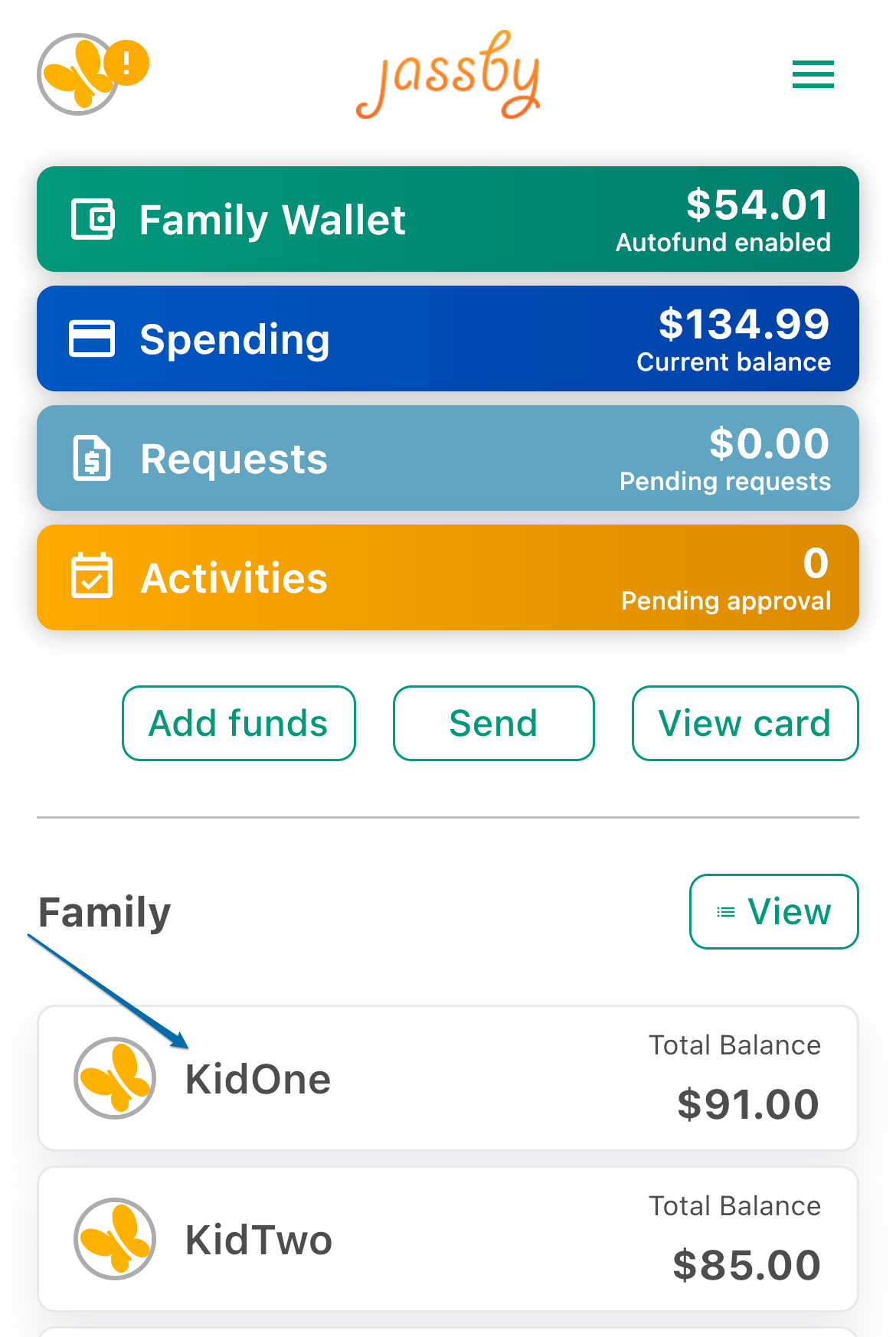Open the hamburger menu
This screenshot has height=1337, width=896.
pyautogui.click(x=813, y=74)
